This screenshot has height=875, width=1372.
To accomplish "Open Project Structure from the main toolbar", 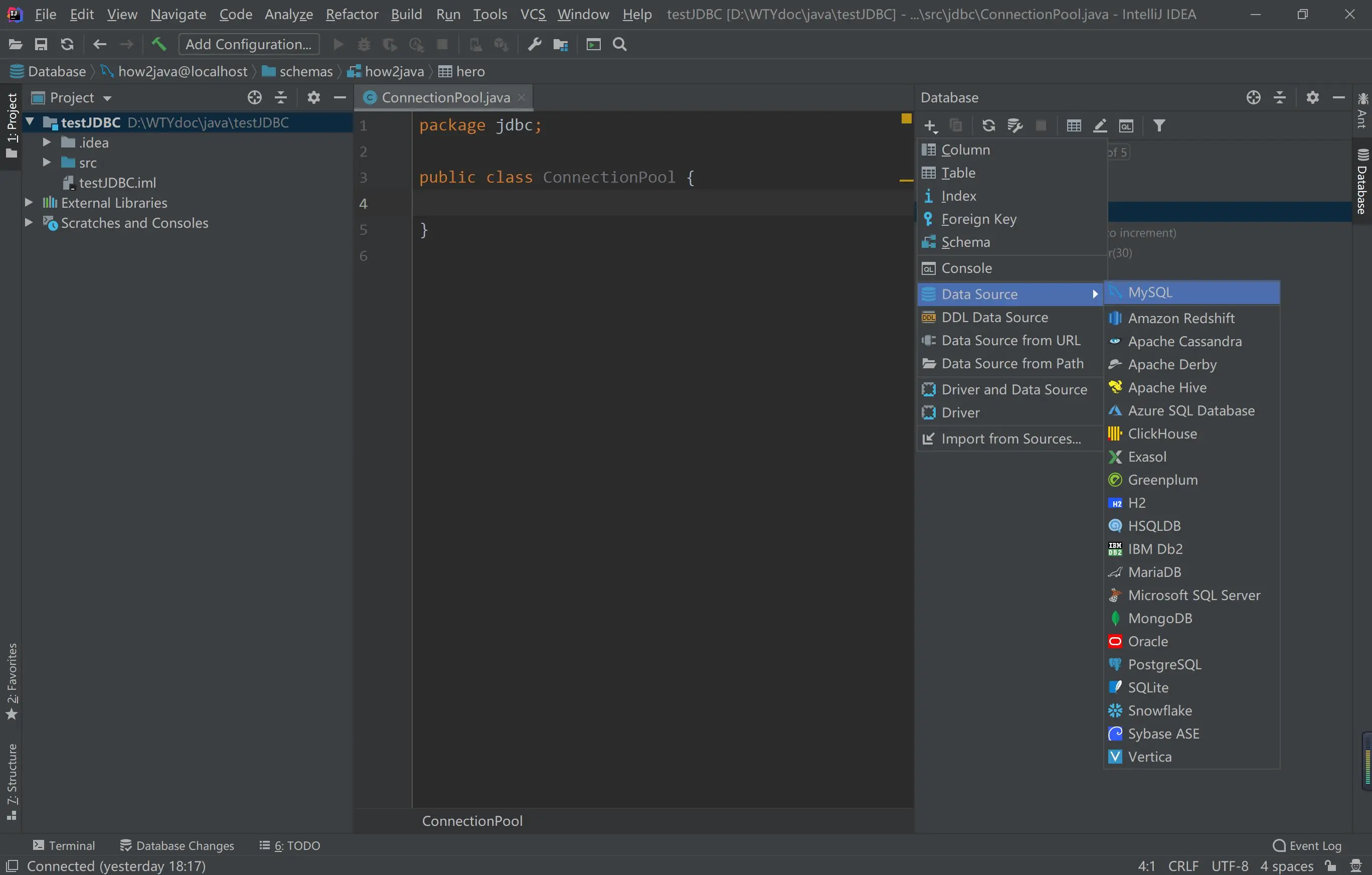I will pos(561,44).
